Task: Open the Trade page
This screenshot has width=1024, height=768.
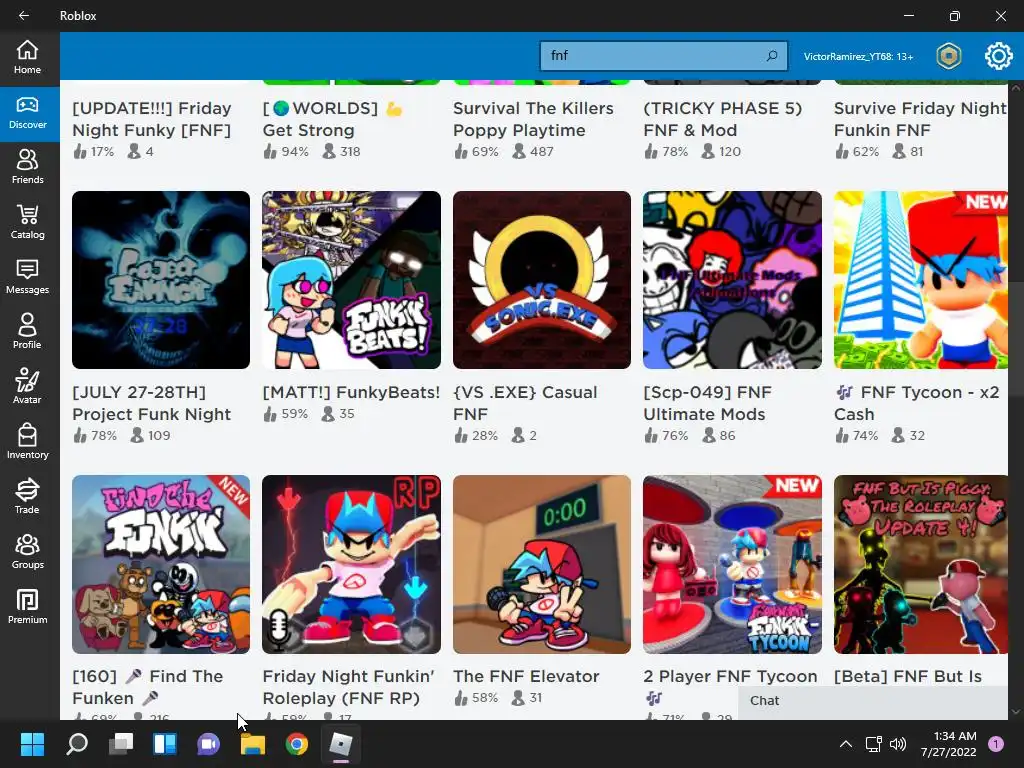Action: (27, 497)
